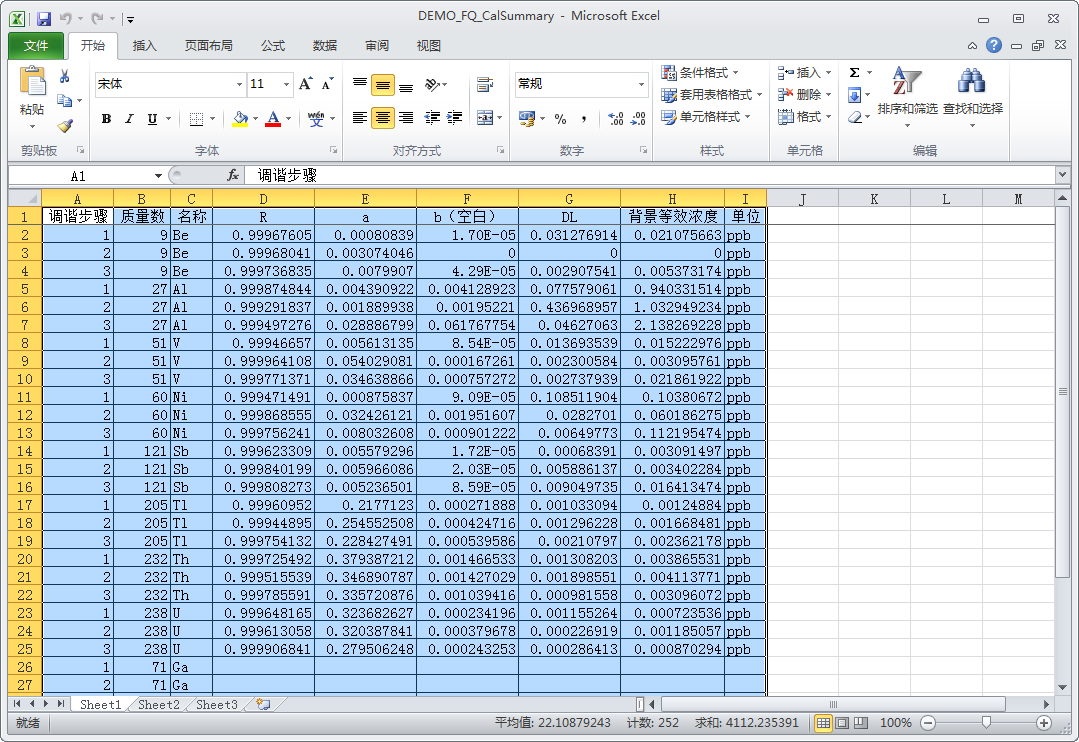The height and width of the screenshot is (742, 1079).
Task: Switch to the 插入 ribbon tab
Action: click(x=144, y=45)
